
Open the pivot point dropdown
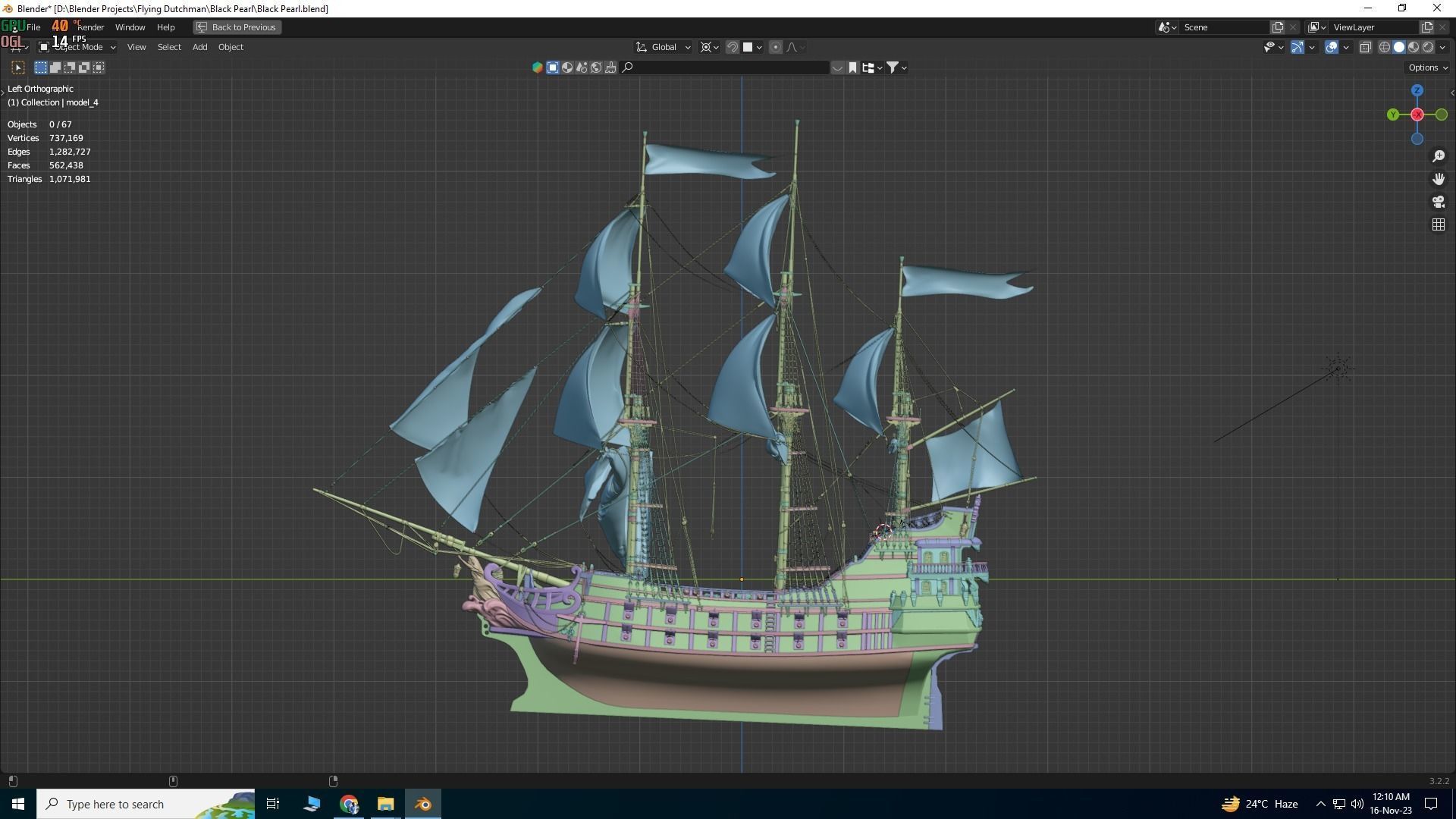[x=709, y=47]
